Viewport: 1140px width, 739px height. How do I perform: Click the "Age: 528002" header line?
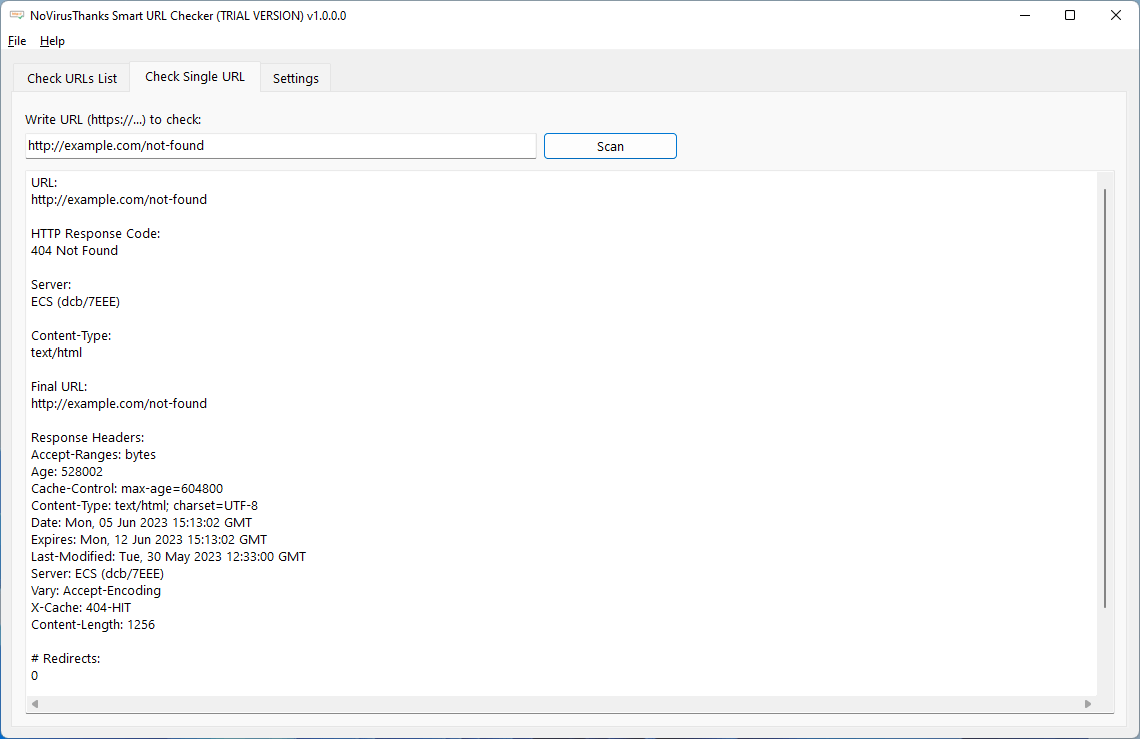(x=67, y=471)
